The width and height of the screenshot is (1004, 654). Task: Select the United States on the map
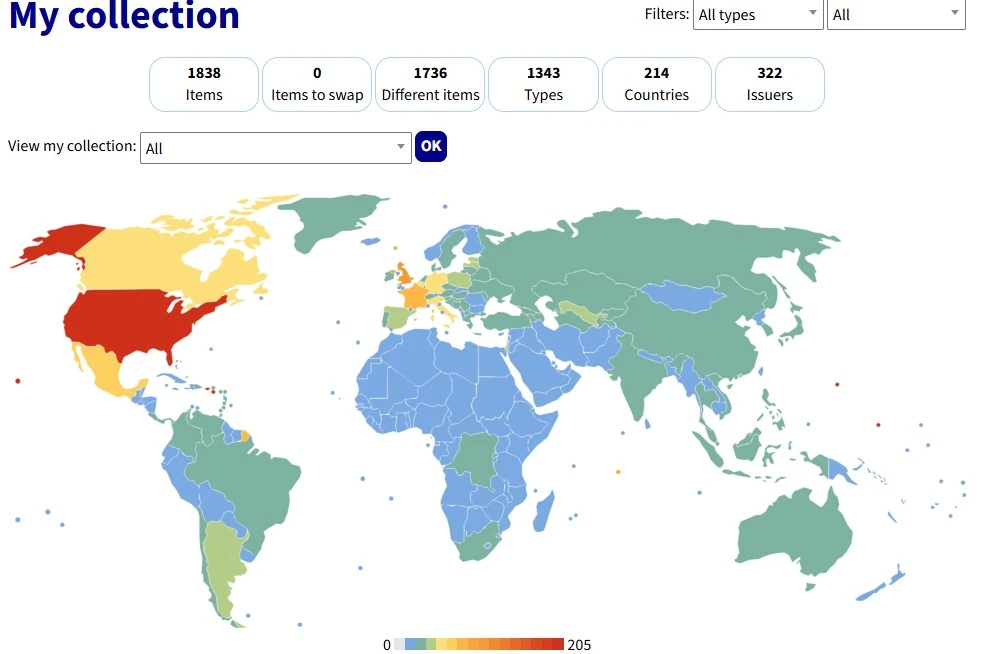[x=128, y=320]
